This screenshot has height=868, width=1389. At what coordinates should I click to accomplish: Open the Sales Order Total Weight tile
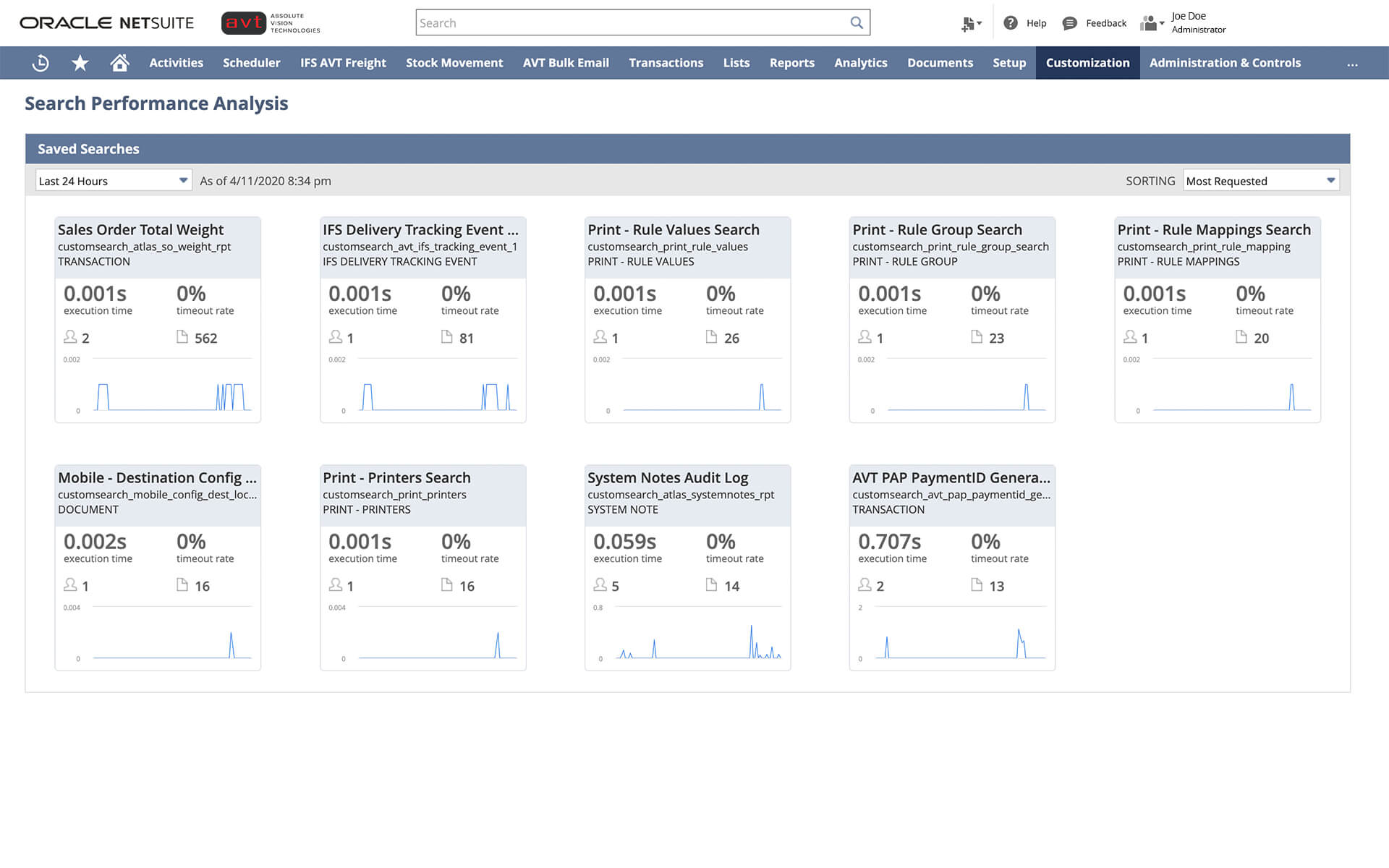[141, 230]
